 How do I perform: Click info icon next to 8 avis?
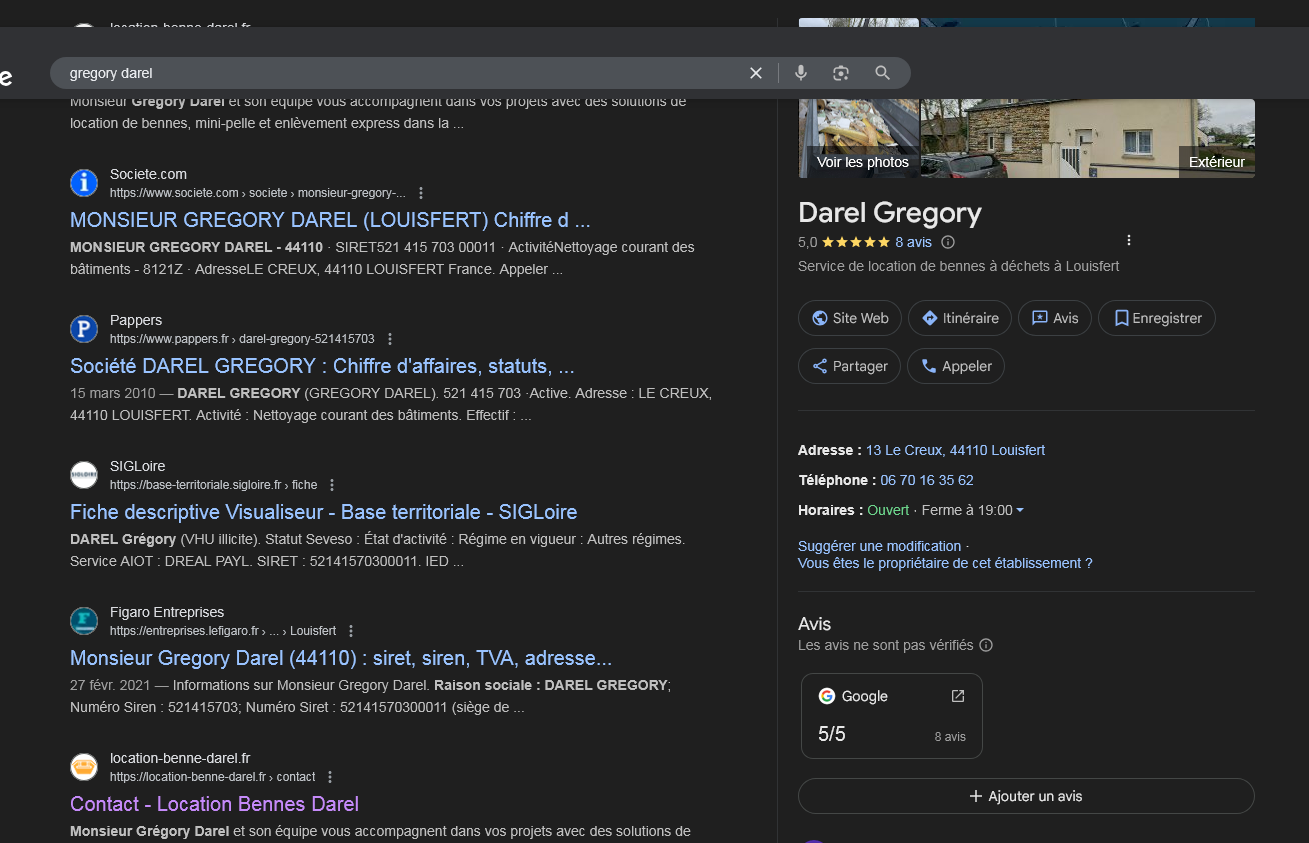948,242
